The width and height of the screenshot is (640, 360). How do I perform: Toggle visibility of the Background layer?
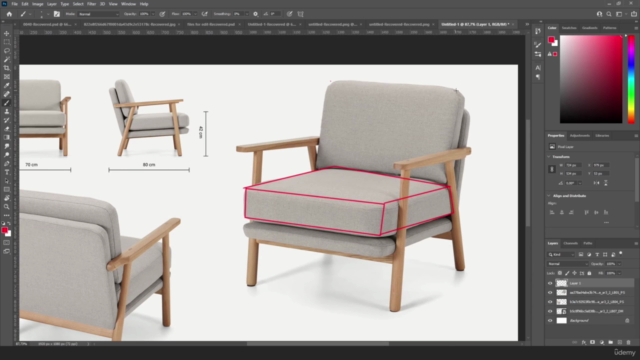pos(550,320)
